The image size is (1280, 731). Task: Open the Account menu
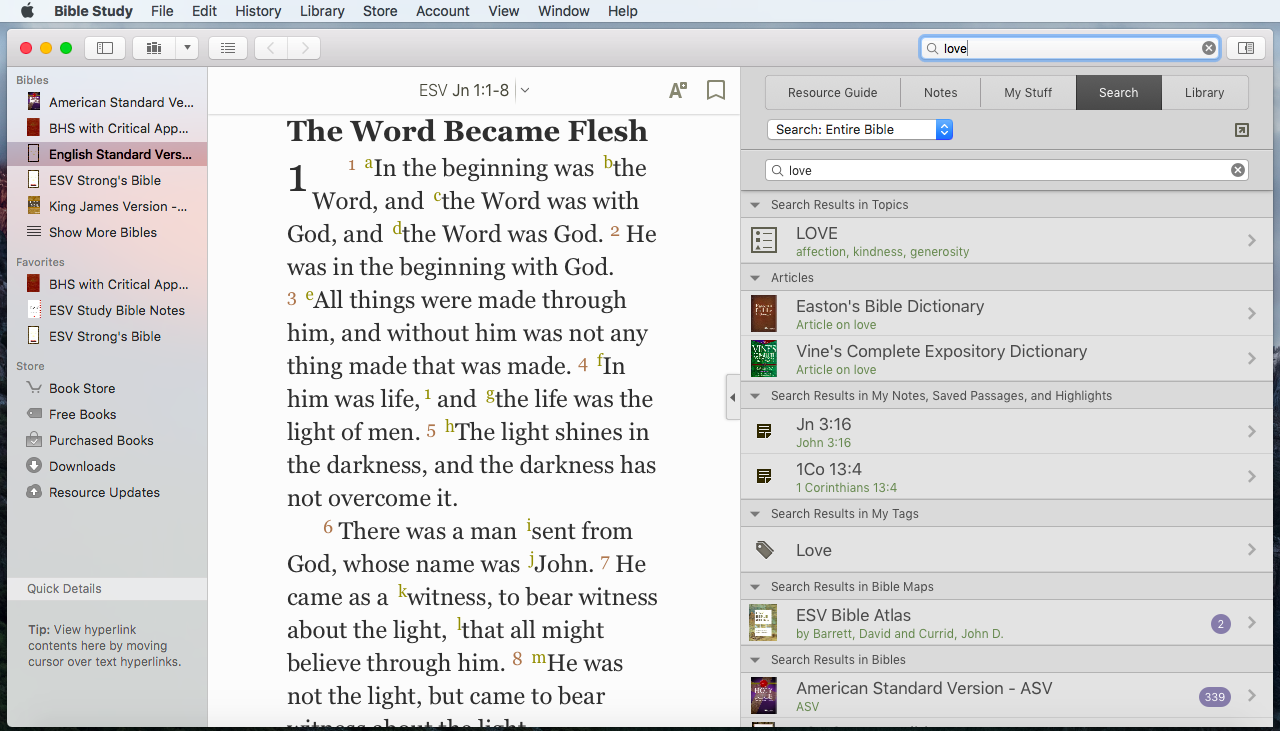pos(442,11)
